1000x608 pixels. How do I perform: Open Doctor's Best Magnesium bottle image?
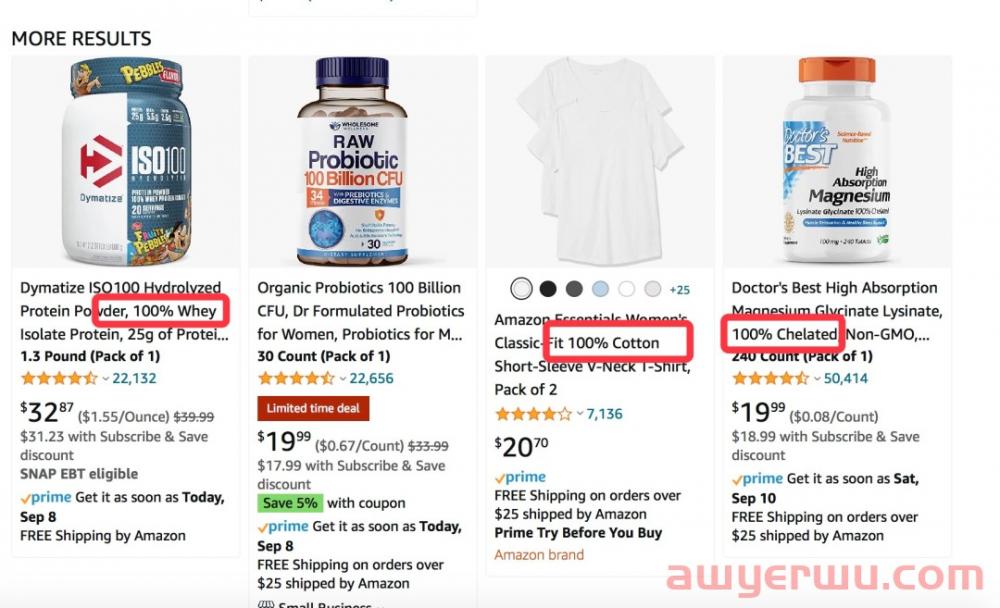837,159
